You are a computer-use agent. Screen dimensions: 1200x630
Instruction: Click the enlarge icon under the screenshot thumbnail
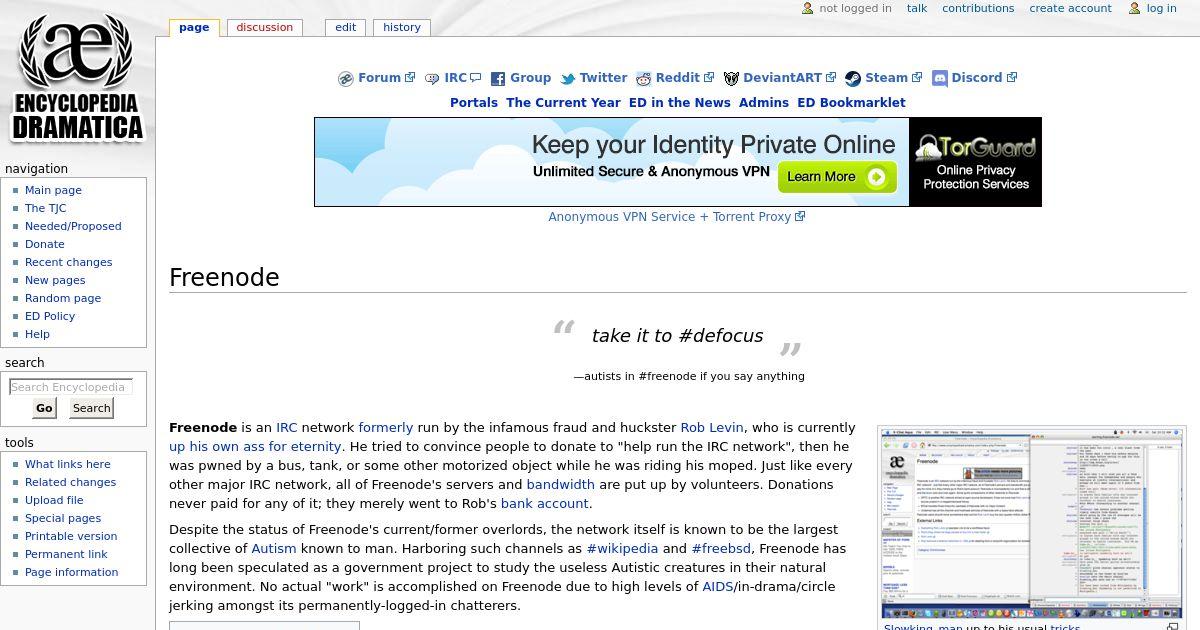point(1173,627)
